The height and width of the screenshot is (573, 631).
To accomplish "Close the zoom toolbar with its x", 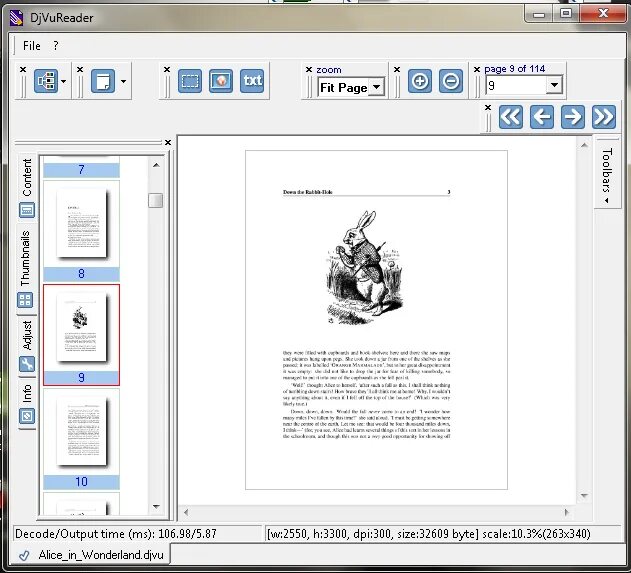I will tap(309, 70).
